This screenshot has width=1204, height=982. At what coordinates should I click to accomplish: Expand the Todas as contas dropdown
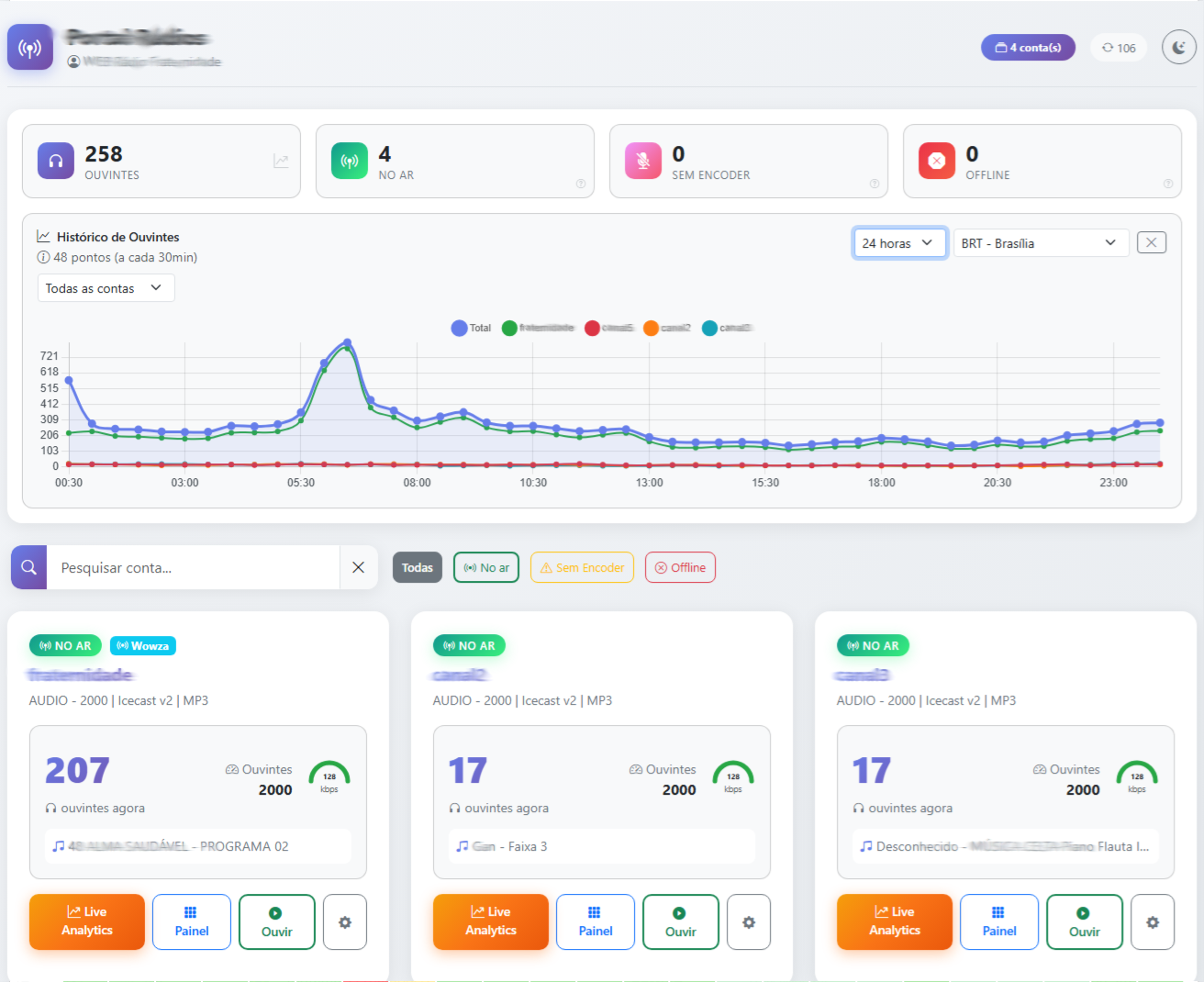pyautogui.click(x=105, y=288)
